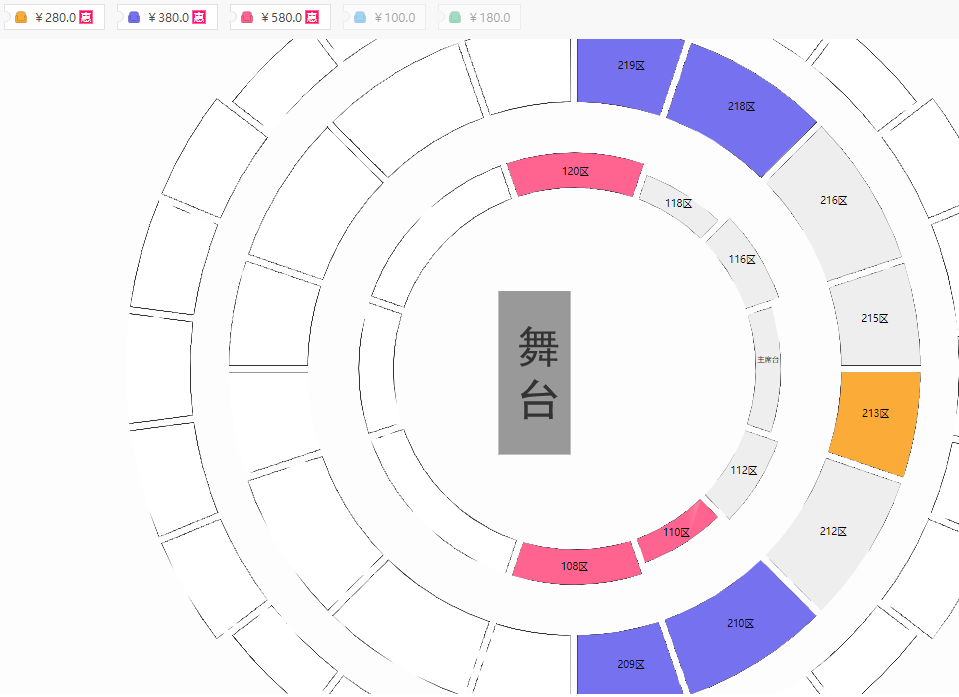959x697 pixels.
Task: Click the discount badge on the ¥380.0 tag
Action: tap(199, 18)
